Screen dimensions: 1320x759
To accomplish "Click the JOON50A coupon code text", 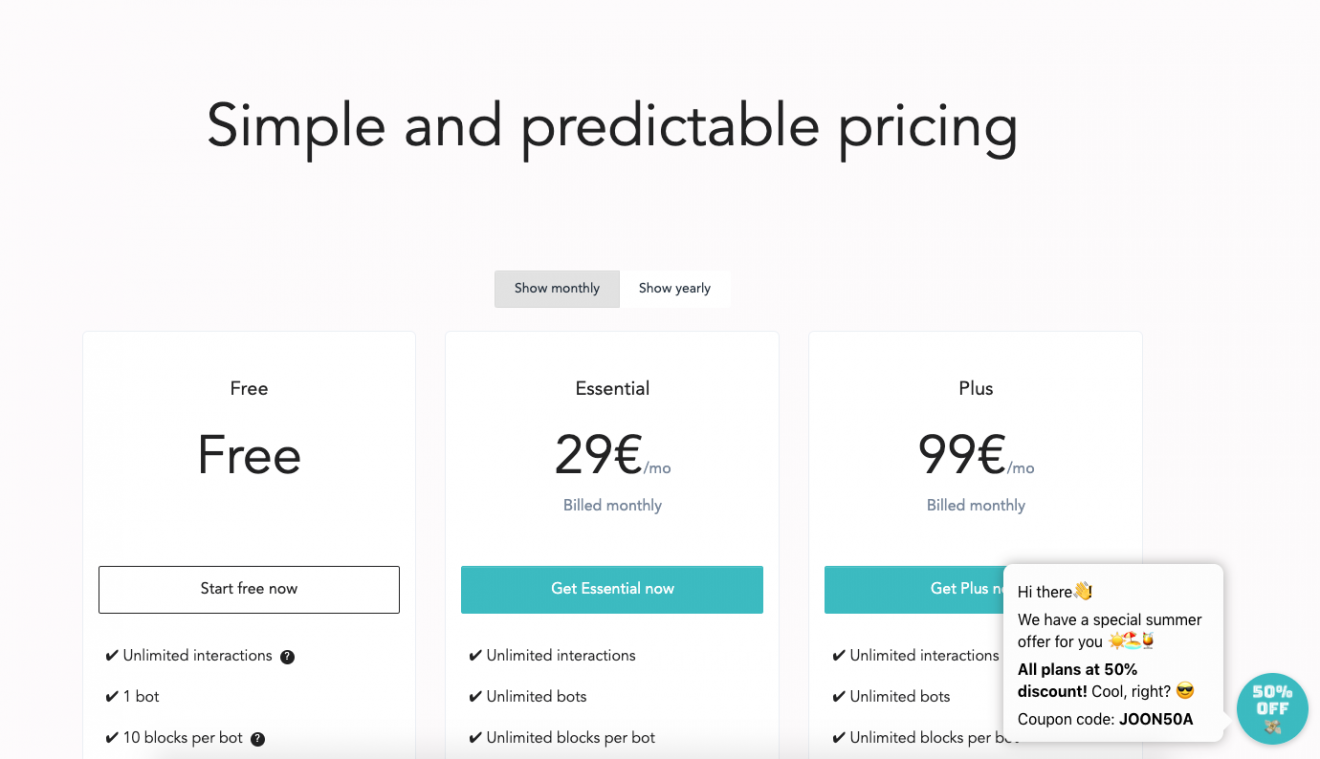I will (x=1155, y=719).
